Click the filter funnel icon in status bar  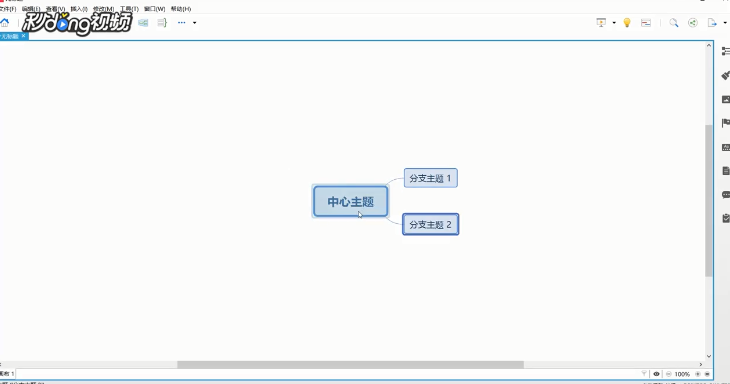coord(644,374)
